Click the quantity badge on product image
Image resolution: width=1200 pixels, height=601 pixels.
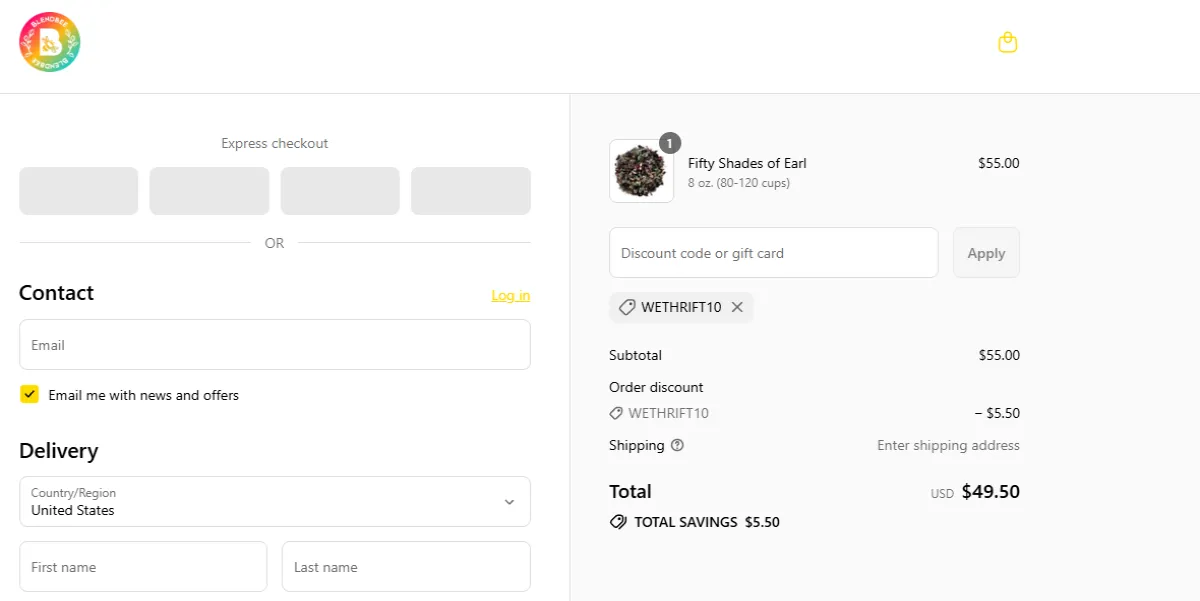(x=669, y=143)
